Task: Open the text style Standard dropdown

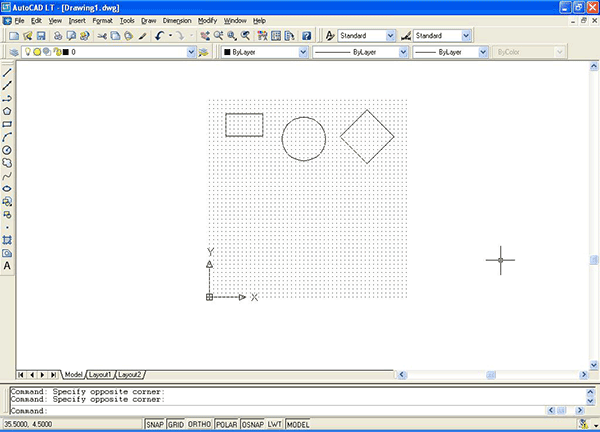Action: click(x=390, y=36)
